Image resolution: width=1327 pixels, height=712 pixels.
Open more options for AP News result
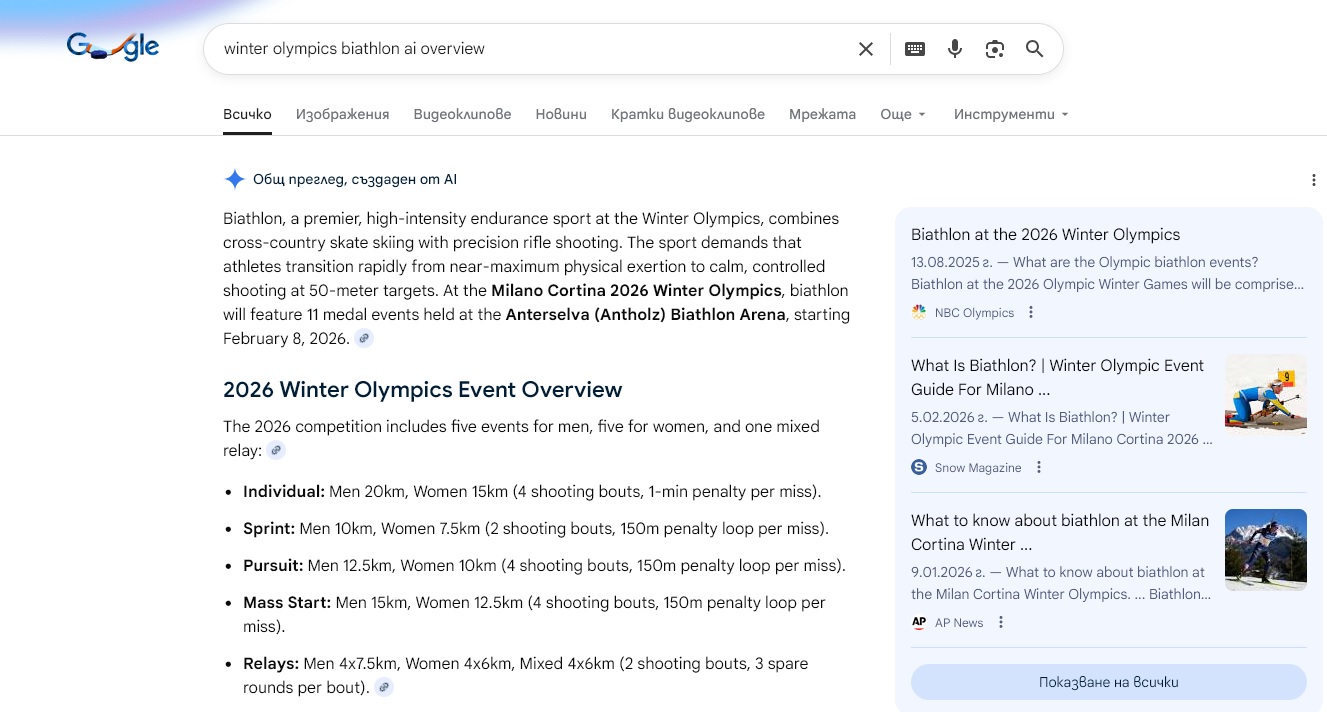pos(1001,623)
